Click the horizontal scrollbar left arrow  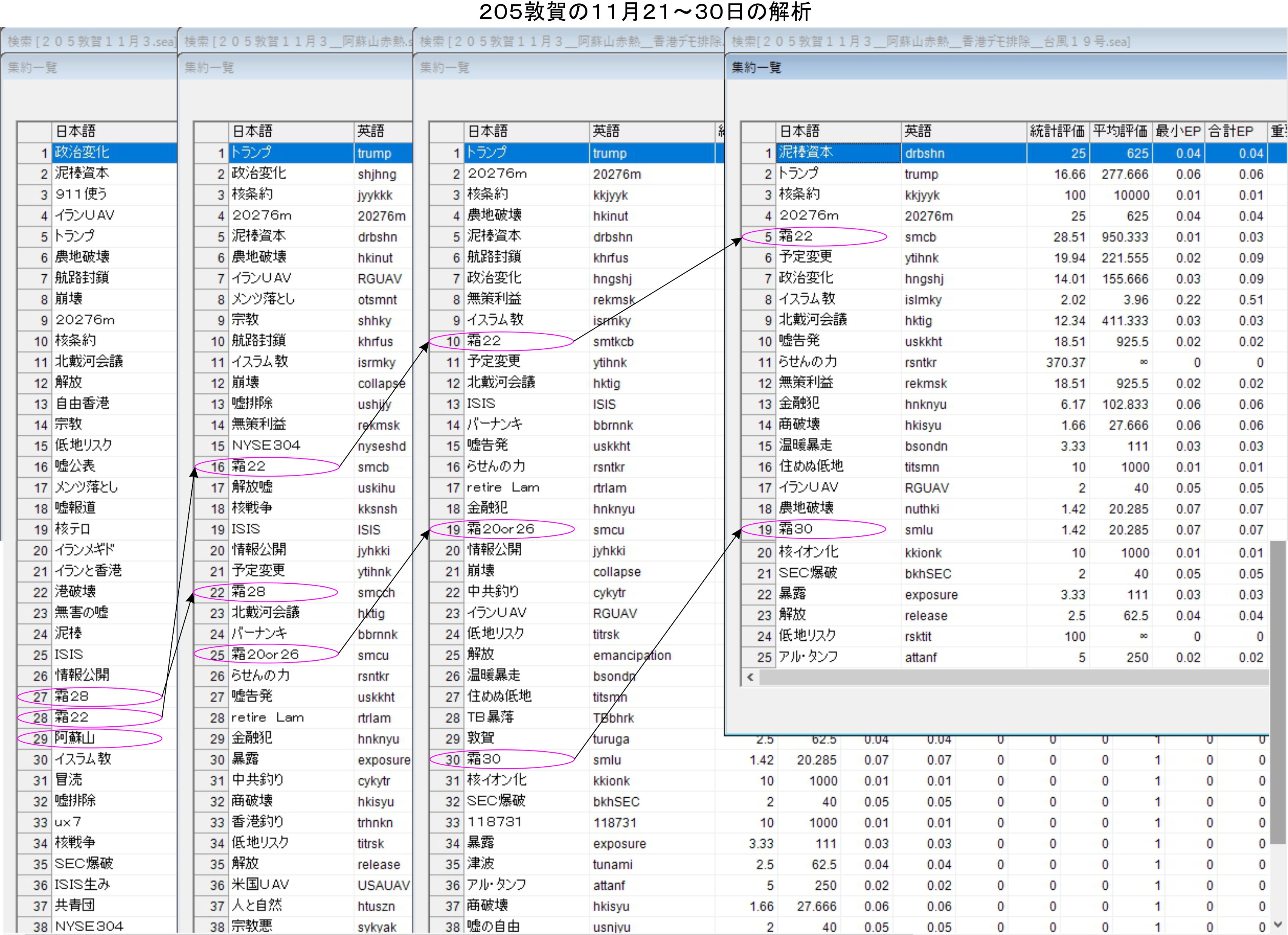pyautogui.click(x=750, y=677)
